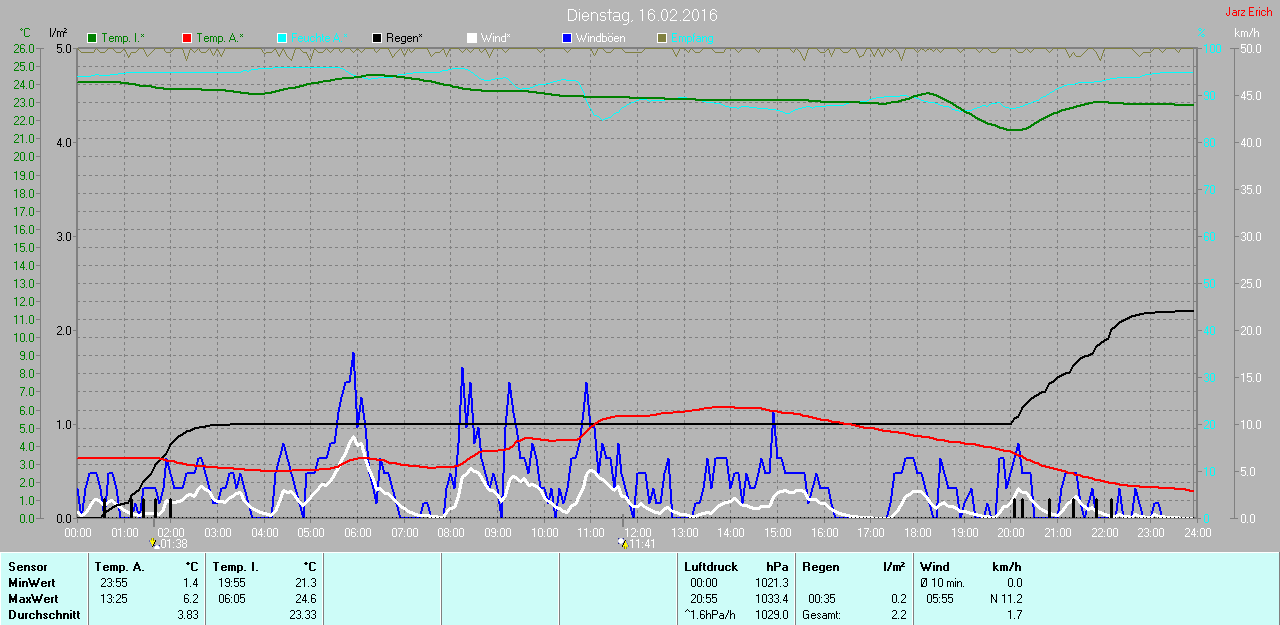Select the Durchschnitt row label
The width and height of the screenshot is (1280, 625).
pos(44,615)
